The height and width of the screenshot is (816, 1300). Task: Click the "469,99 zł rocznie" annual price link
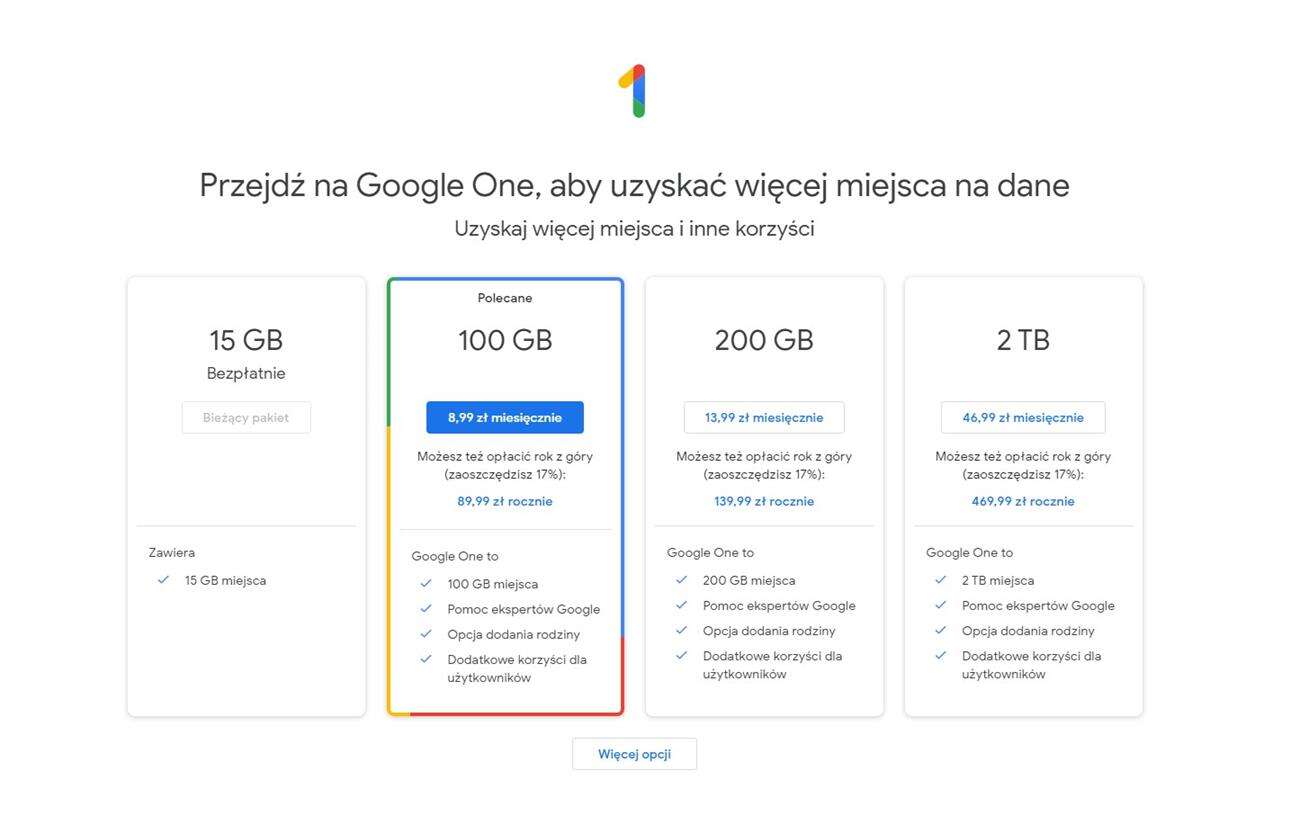point(1023,501)
